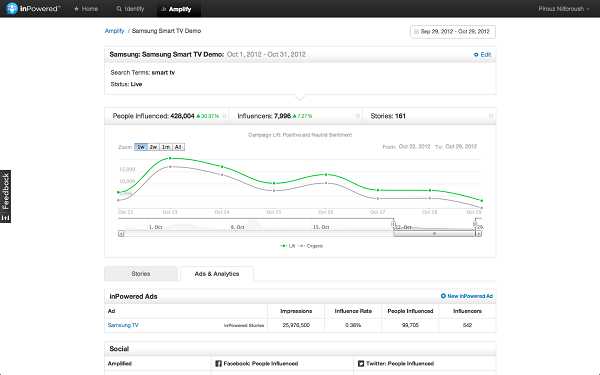Click the Influence Rate column header
This screenshot has height=375, width=600.
coord(353,311)
